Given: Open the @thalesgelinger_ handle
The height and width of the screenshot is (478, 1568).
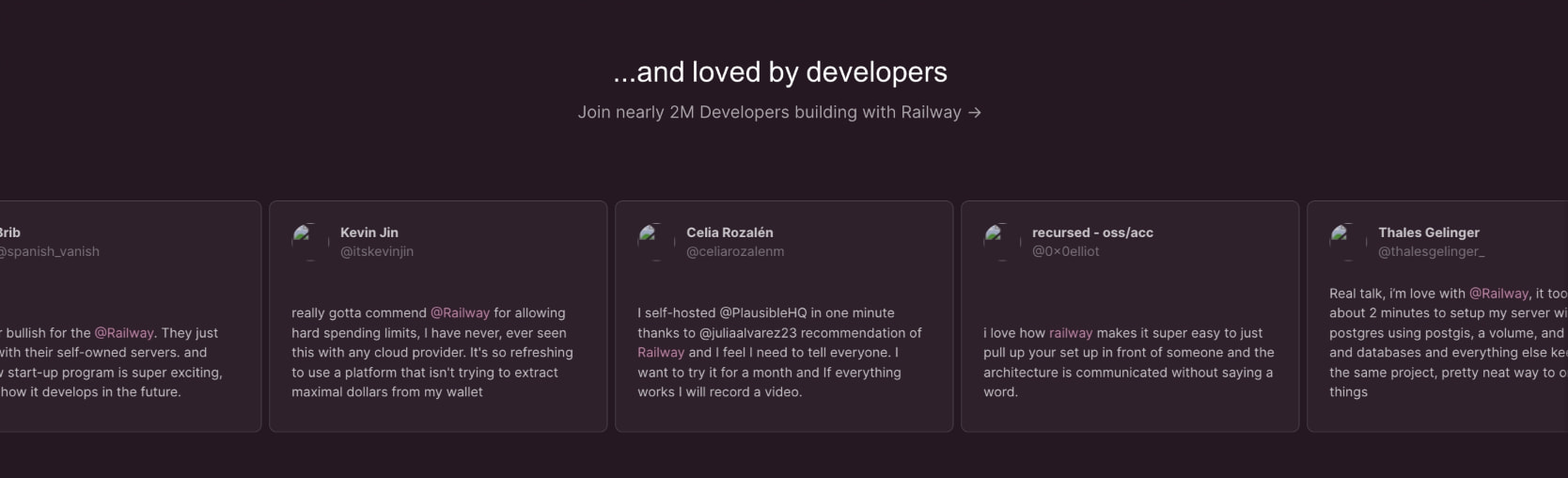Looking at the screenshot, I should (1432, 251).
